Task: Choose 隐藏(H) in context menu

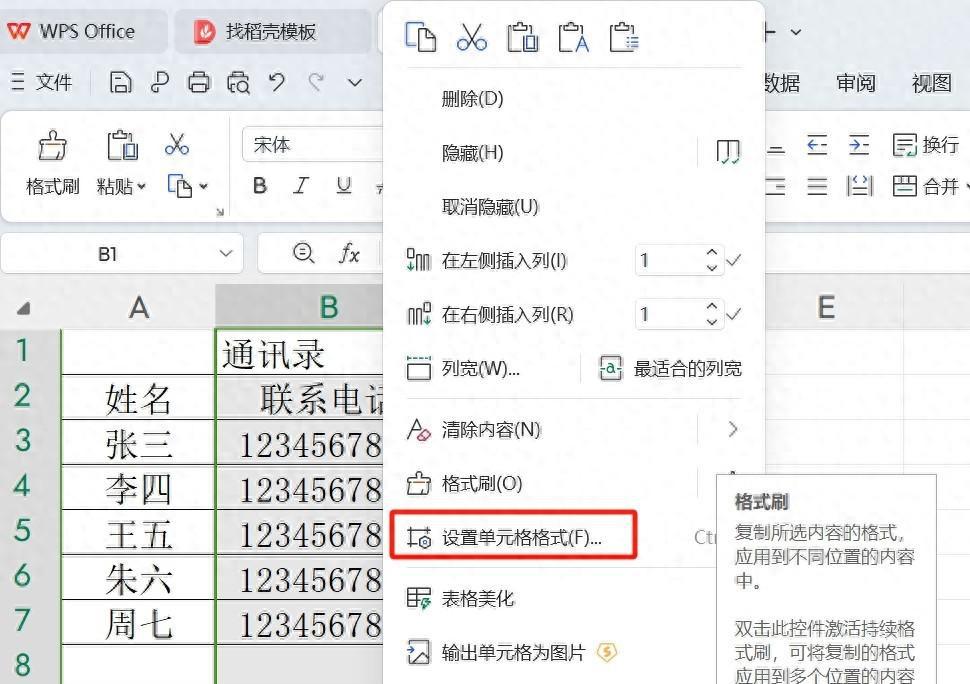Action: 472,152
